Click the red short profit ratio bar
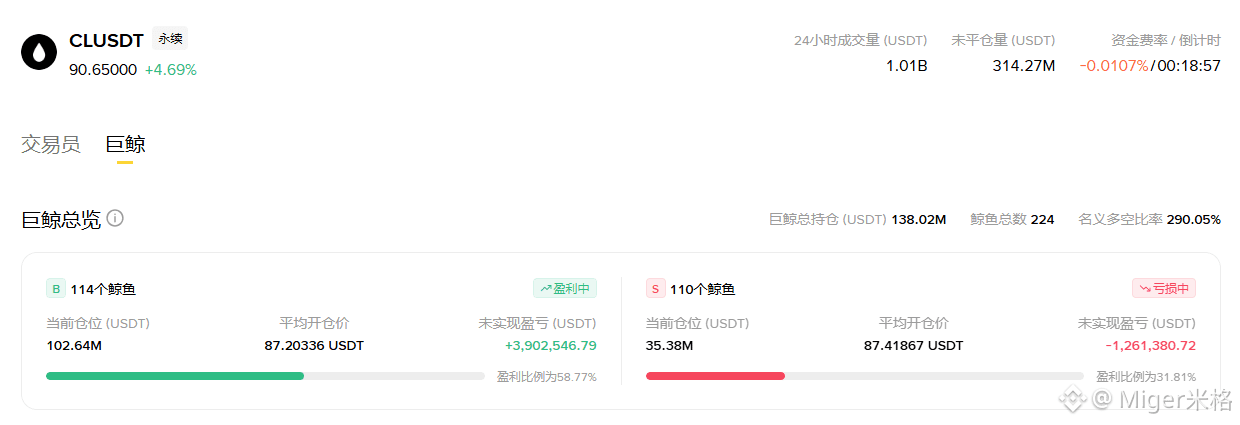The width and height of the screenshot is (1240, 425). [715, 376]
